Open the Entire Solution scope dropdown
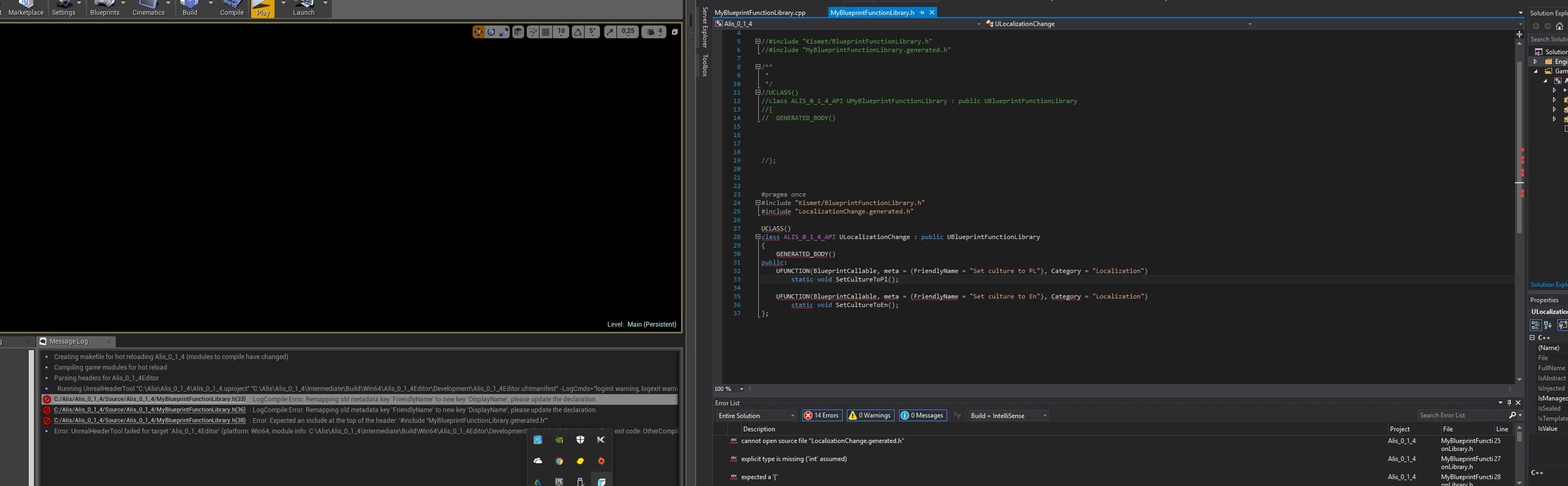The height and width of the screenshot is (486, 1568). pos(756,416)
